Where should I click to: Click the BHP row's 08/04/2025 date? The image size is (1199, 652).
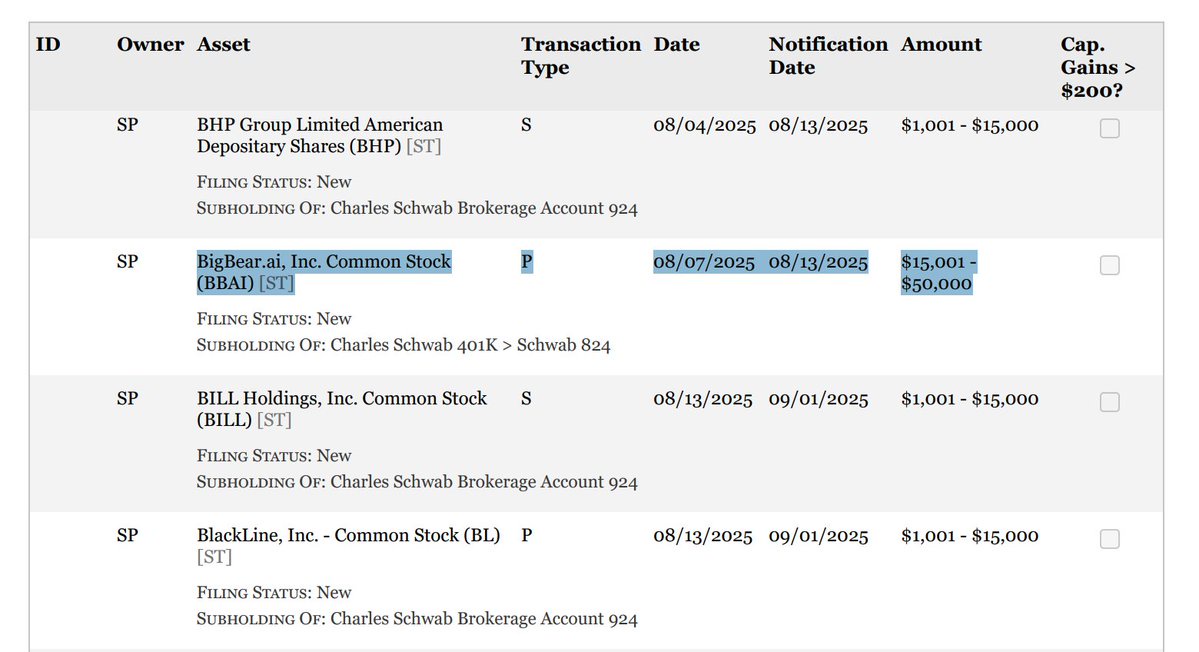point(704,126)
